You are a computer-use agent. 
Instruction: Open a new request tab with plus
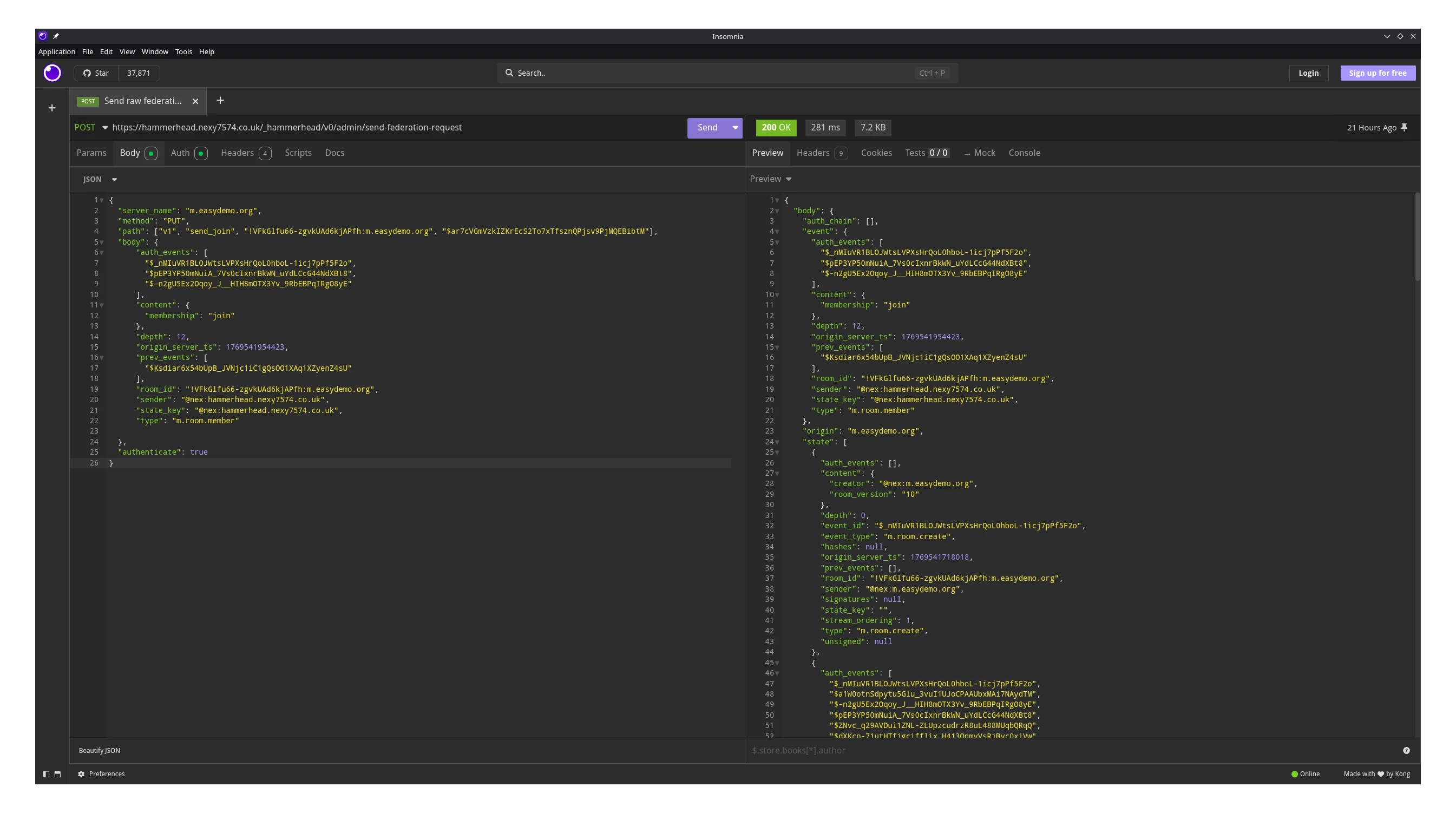220,101
